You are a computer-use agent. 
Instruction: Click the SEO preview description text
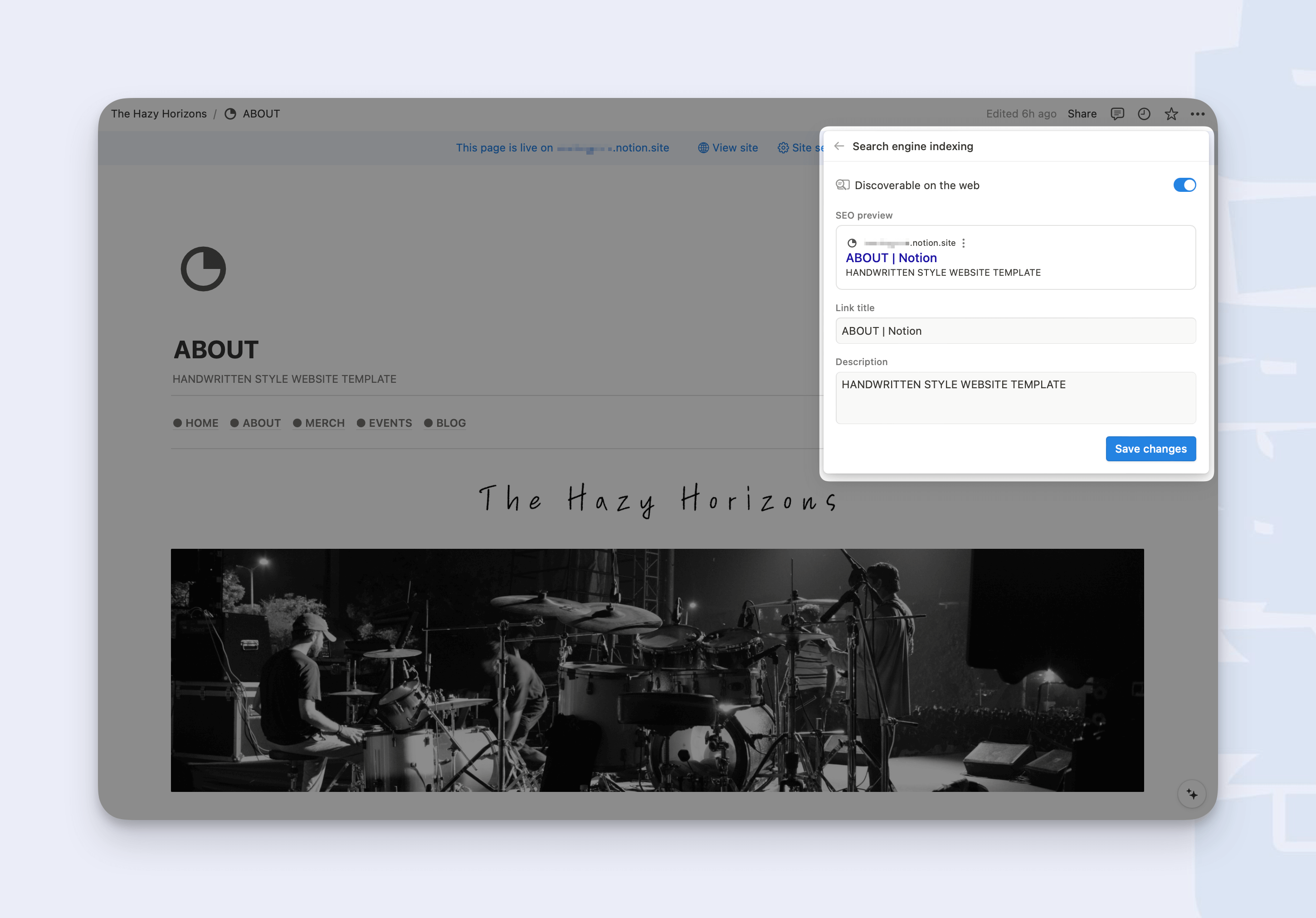pos(943,273)
